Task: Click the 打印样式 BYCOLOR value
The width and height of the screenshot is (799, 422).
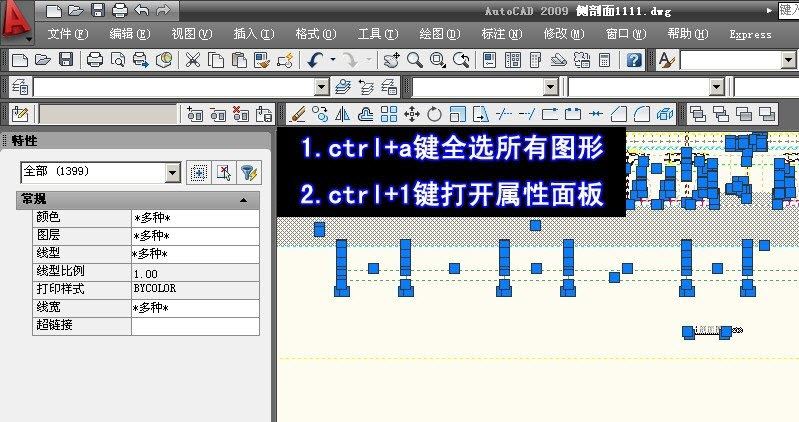Action: (195, 289)
